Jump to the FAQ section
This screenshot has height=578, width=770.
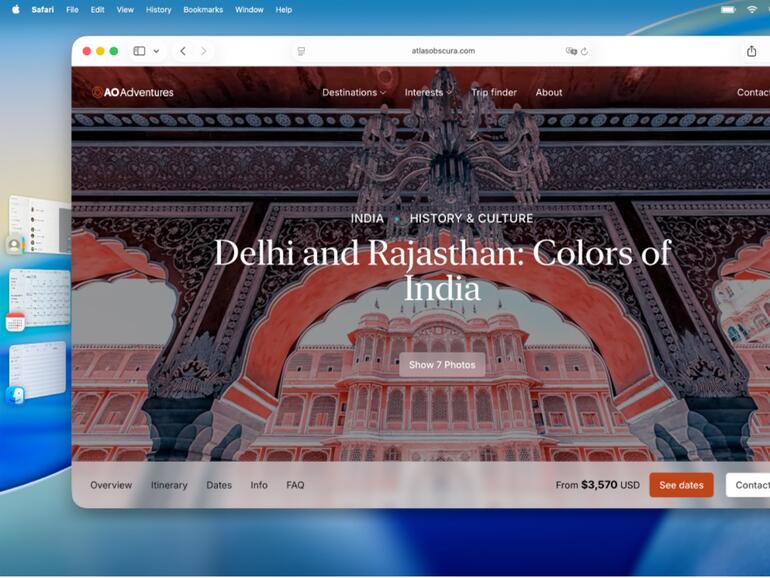pyautogui.click(x=295, y=485)
